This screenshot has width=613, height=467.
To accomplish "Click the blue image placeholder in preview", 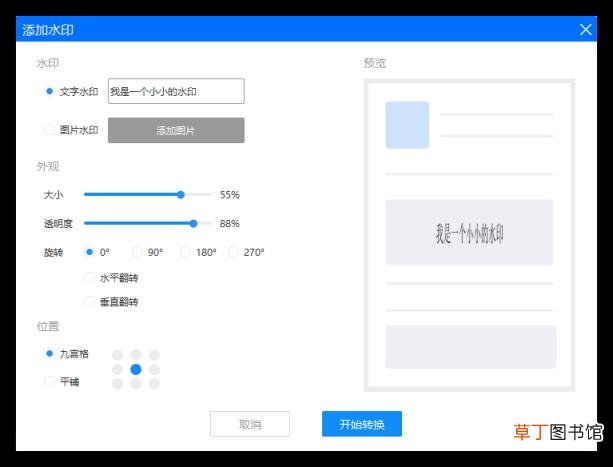I will pos(407,125).
